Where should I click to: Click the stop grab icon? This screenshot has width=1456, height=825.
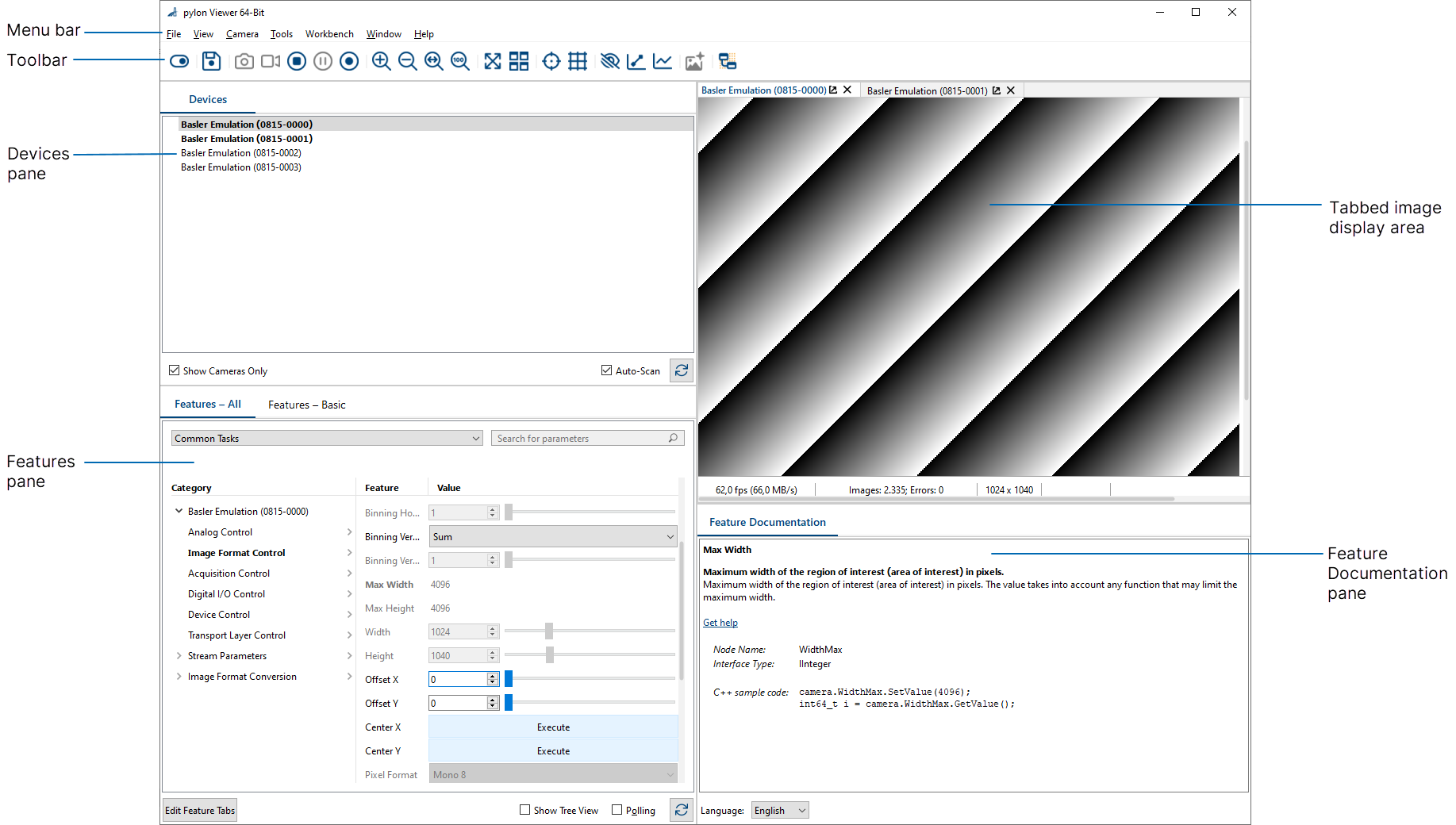click(x=297, y=61)
